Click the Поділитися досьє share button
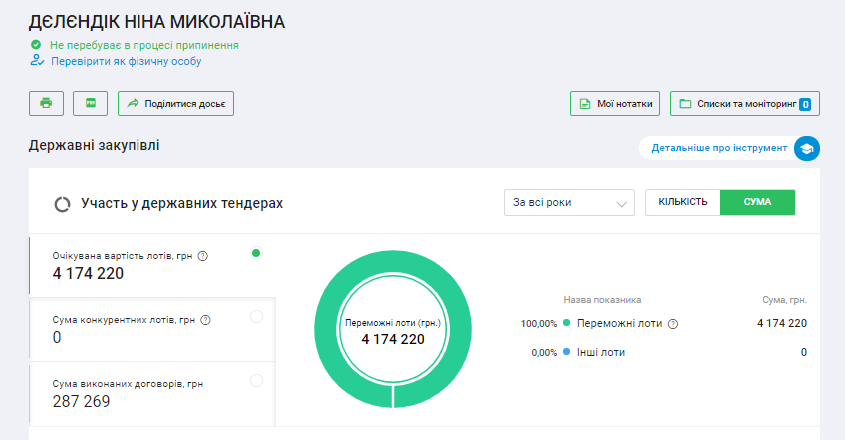This screenshot has width=845, height=440. pos(176,104)
